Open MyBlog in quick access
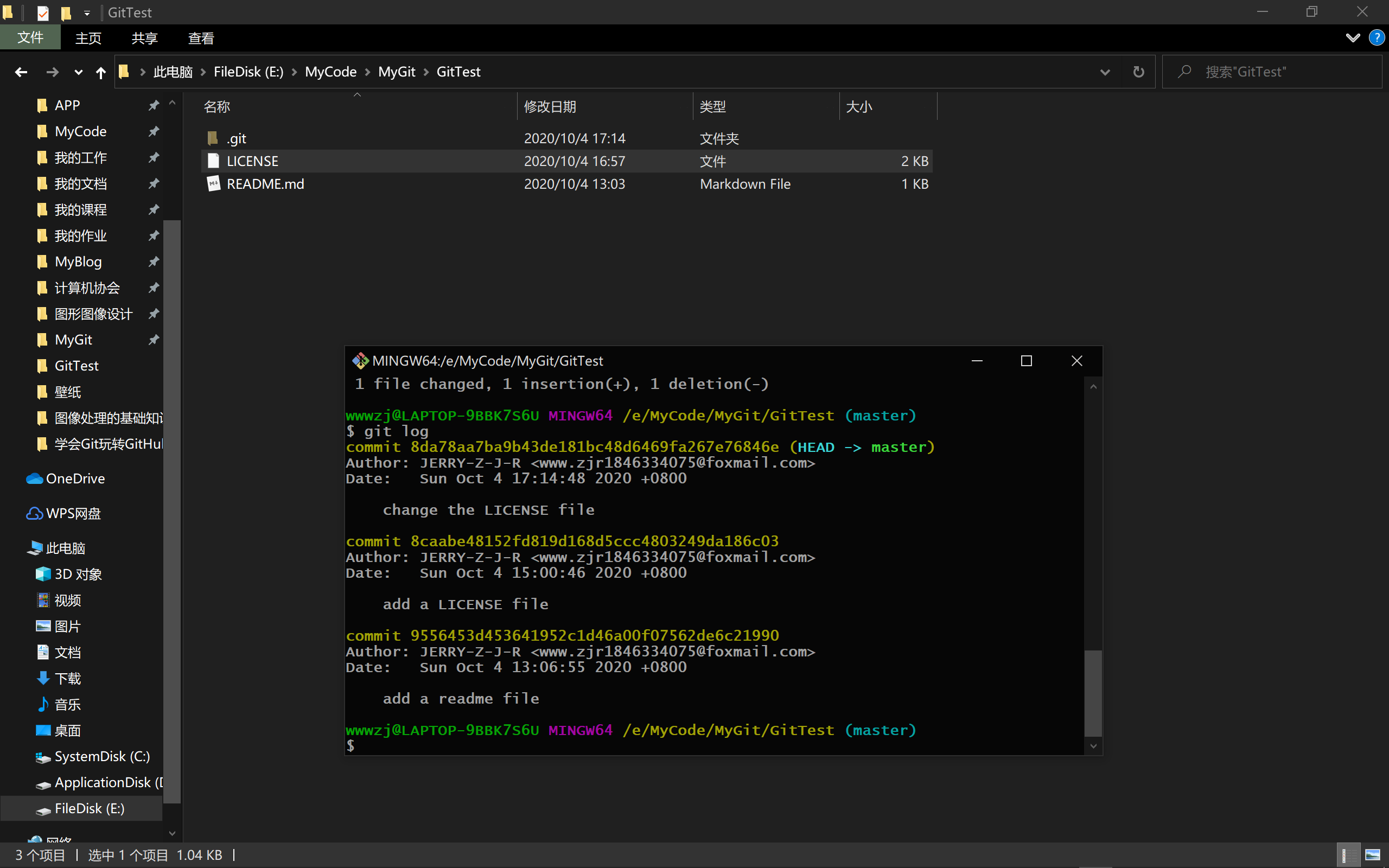 tap(78, 262)
